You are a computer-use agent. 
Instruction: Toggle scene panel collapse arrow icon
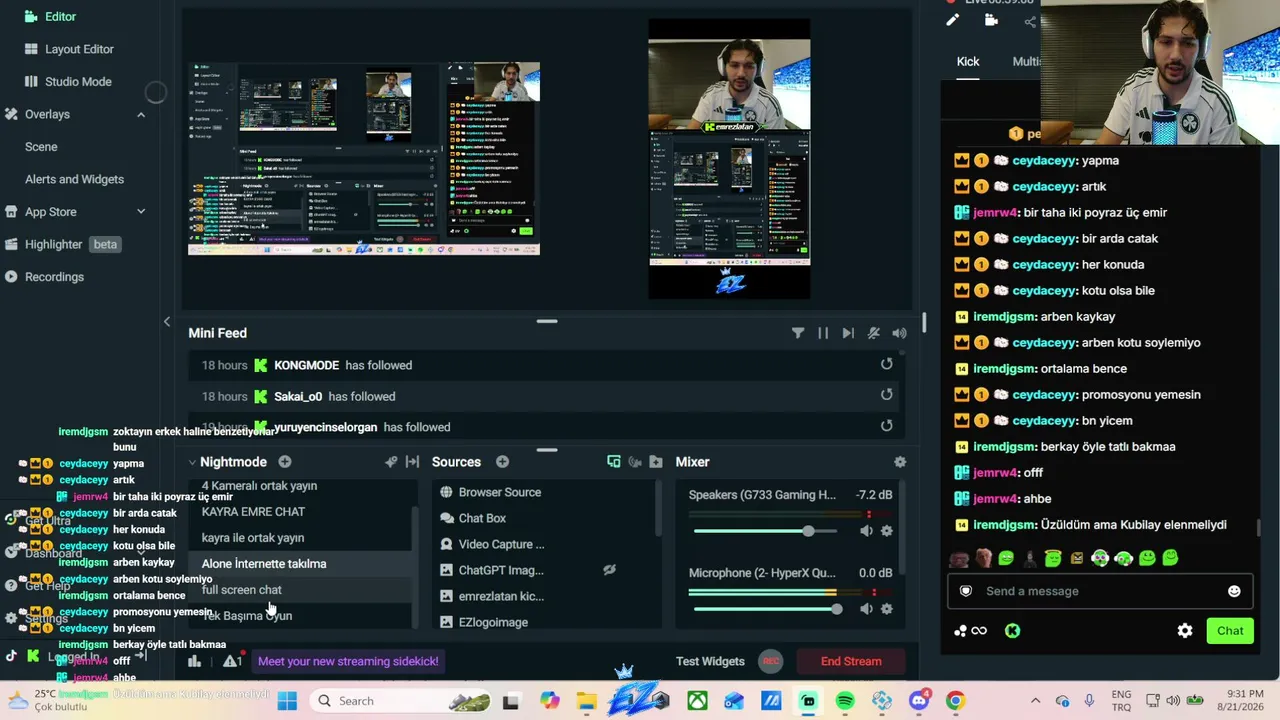(412, 462)
